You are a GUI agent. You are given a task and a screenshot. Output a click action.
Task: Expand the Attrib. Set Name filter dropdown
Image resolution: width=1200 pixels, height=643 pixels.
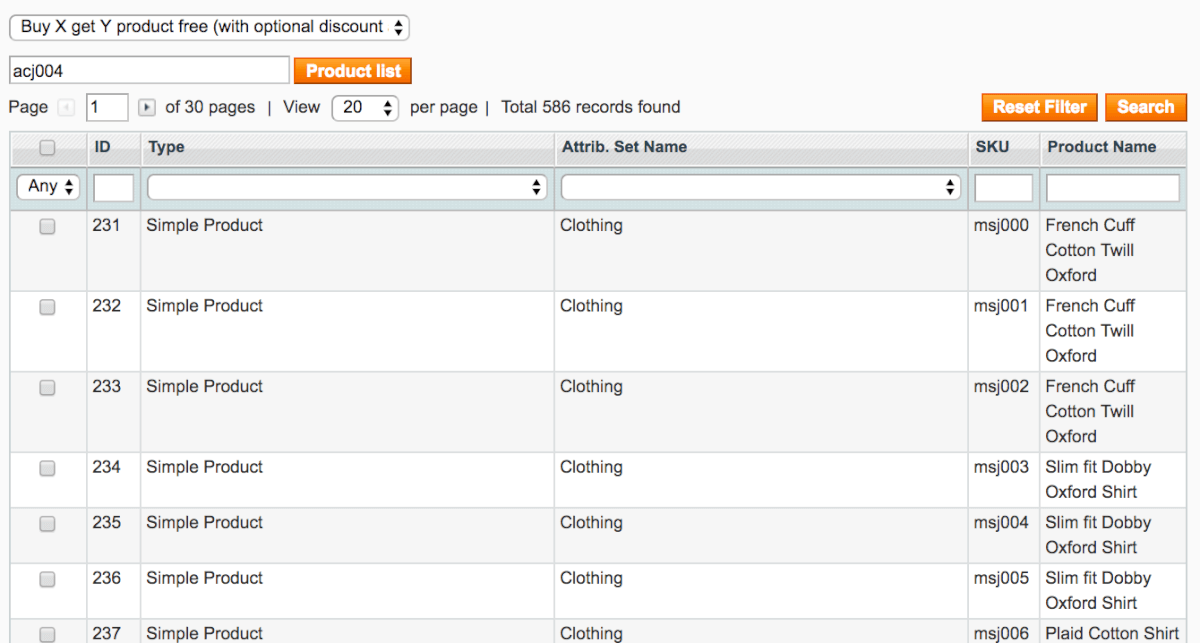point(760,187)
